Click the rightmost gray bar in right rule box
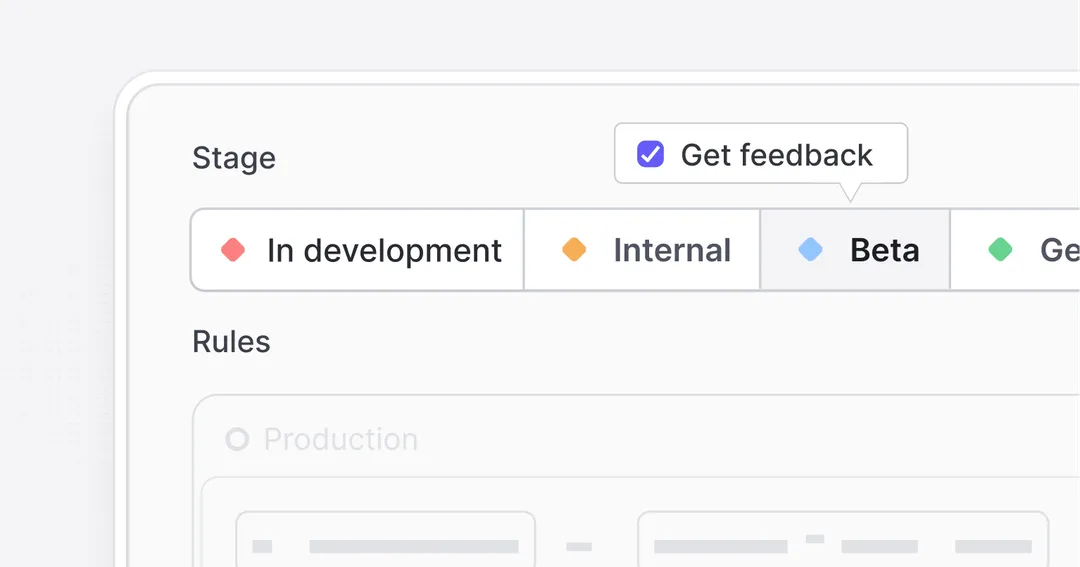The image size is (1080, 567). click(x=993, y=546)
